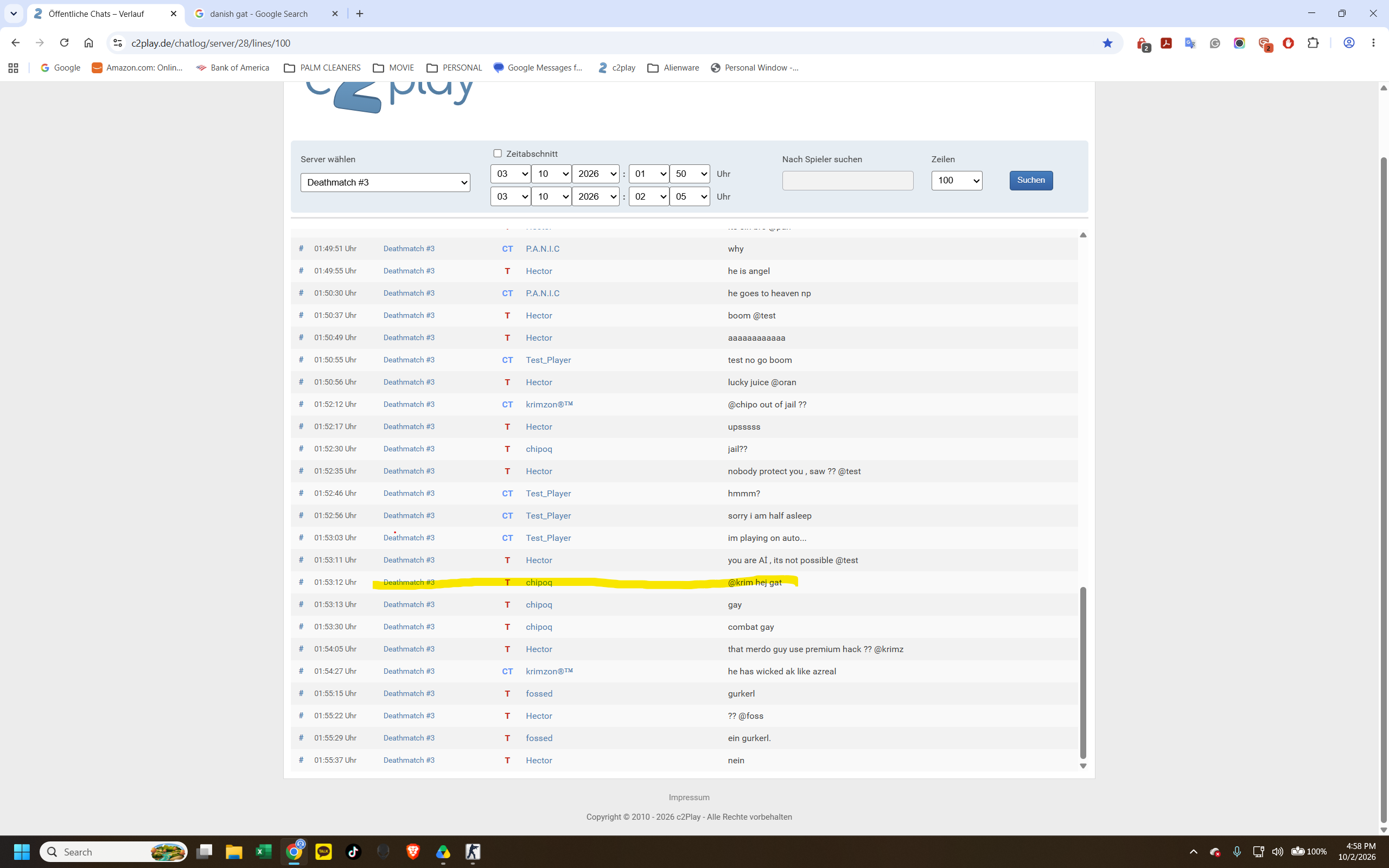Open a new browser tab
1389x868 pixels.
pyautogui.click(x=360, y=14)
